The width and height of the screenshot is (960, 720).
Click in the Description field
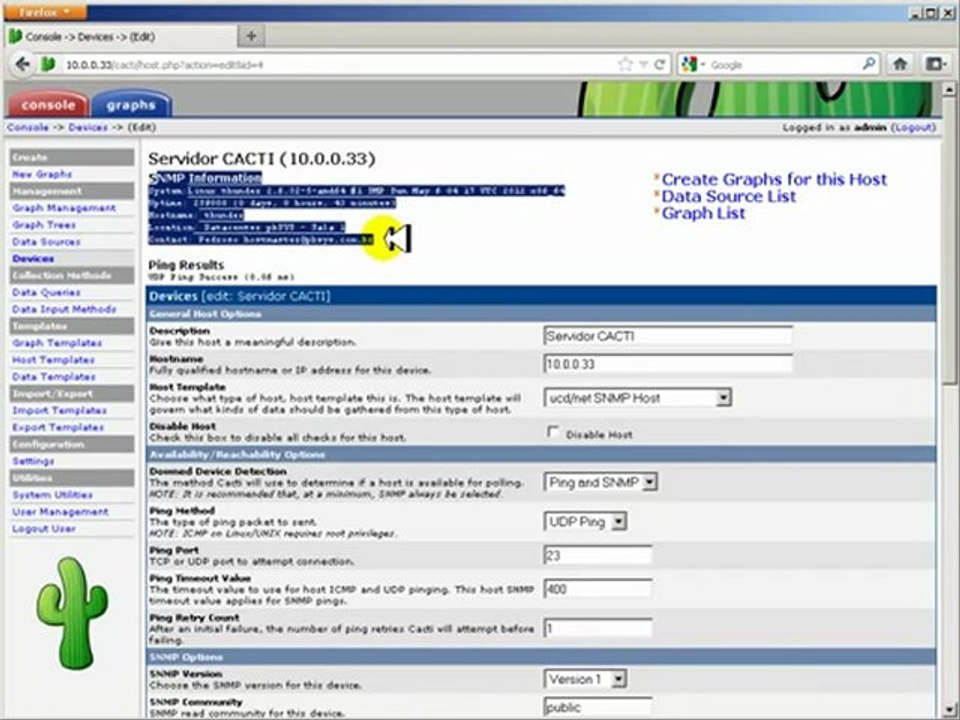[668, 336]
